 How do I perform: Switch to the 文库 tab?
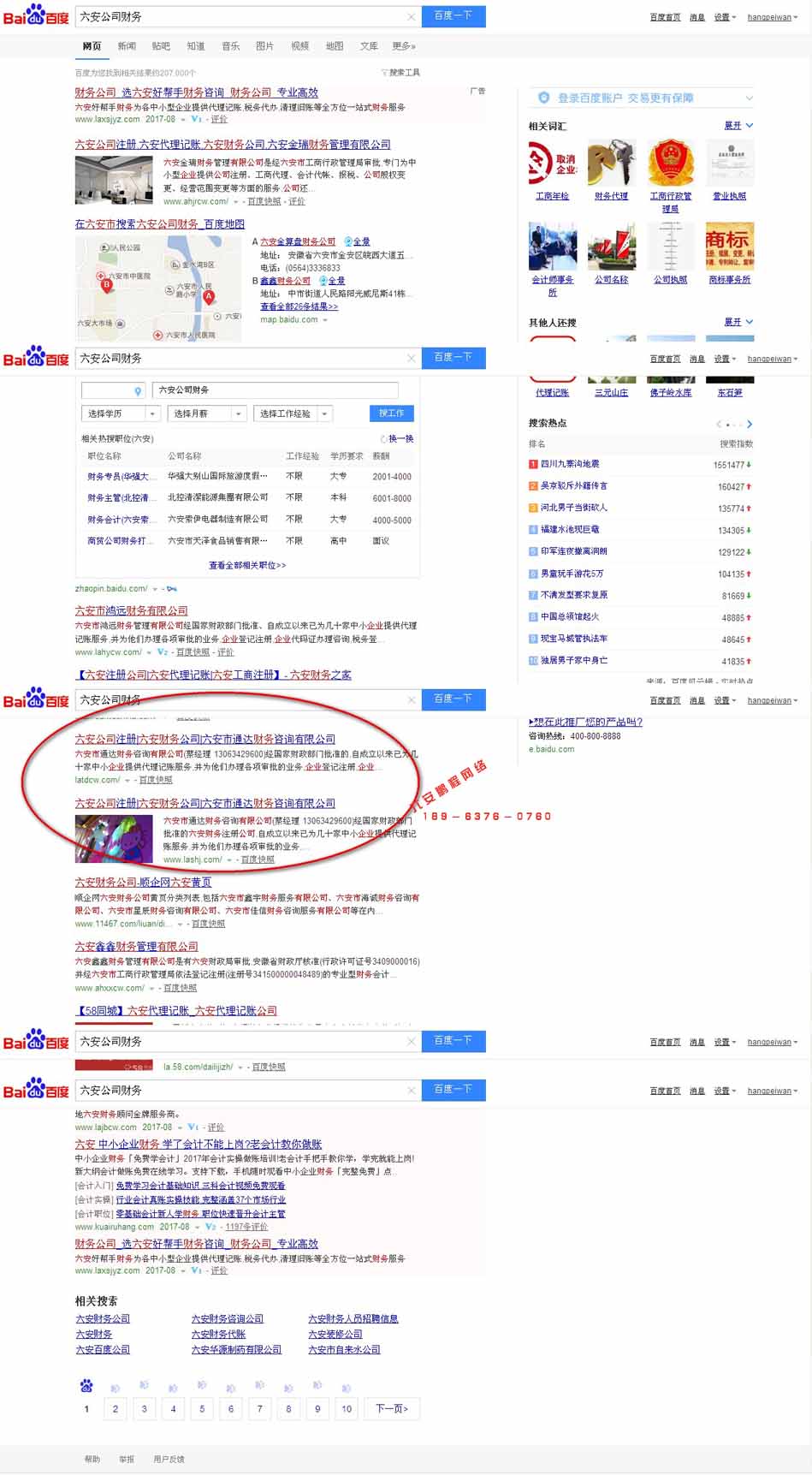369,46
